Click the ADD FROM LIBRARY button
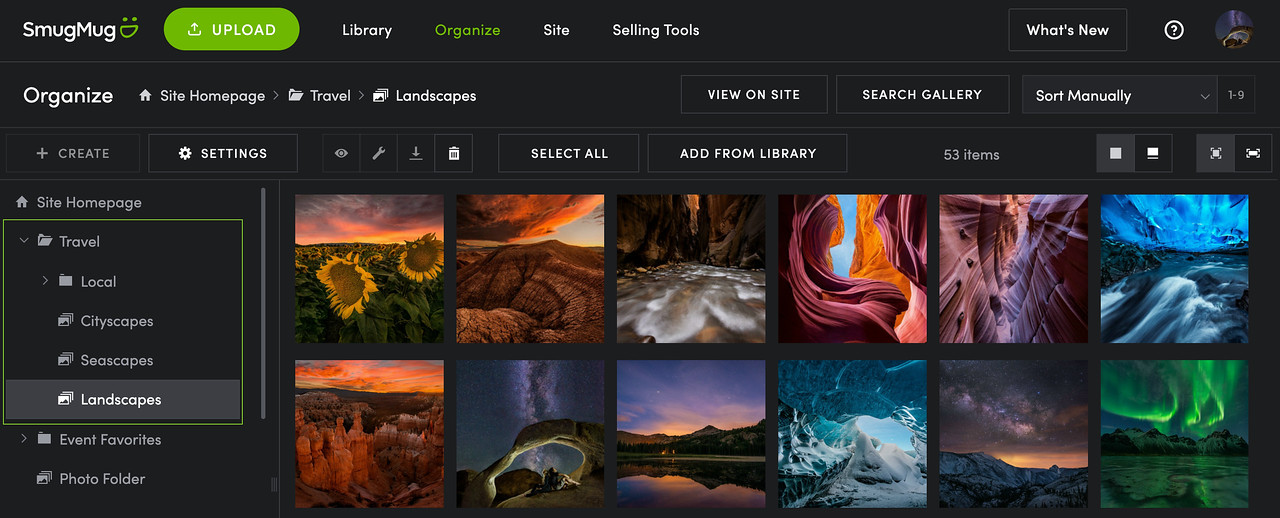 [748, 153]
